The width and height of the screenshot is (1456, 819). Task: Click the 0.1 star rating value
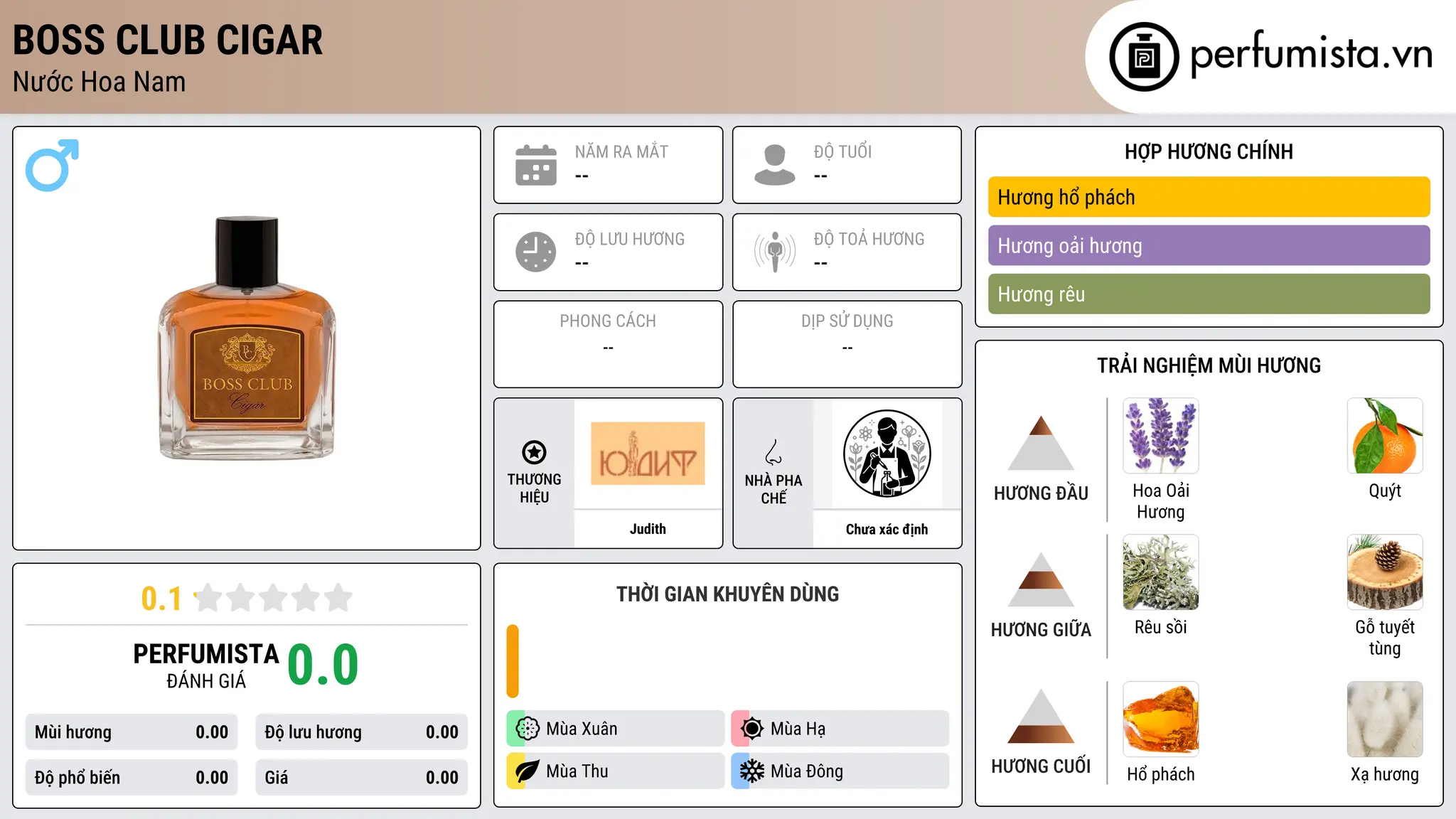click(161, 599)
